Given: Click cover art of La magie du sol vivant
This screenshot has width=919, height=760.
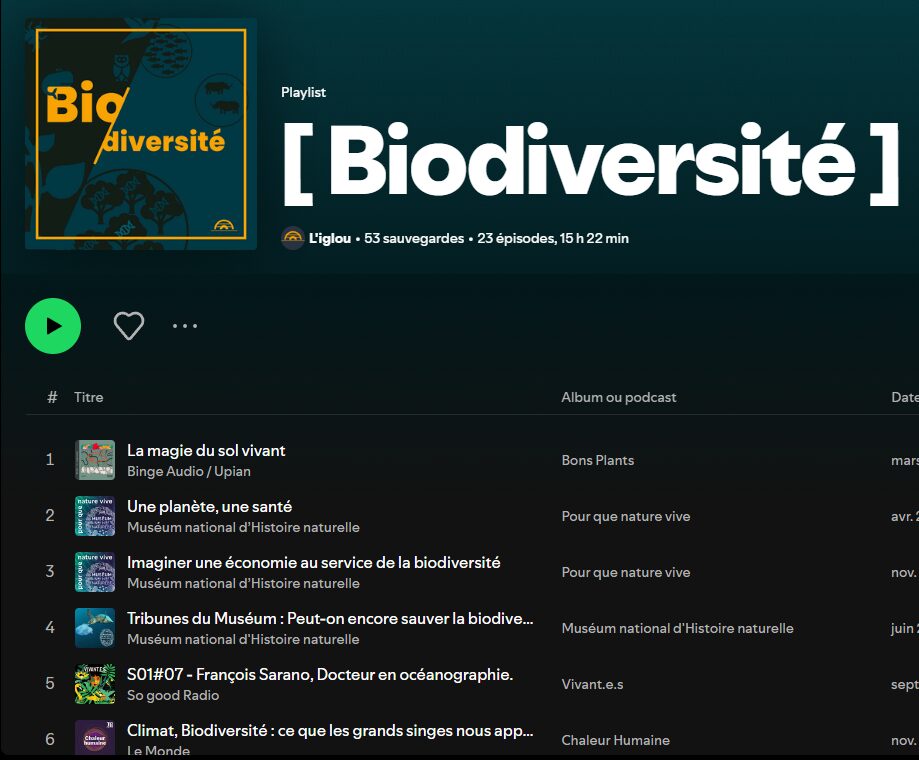Looking at the screenshot, I should coord(95,460).
